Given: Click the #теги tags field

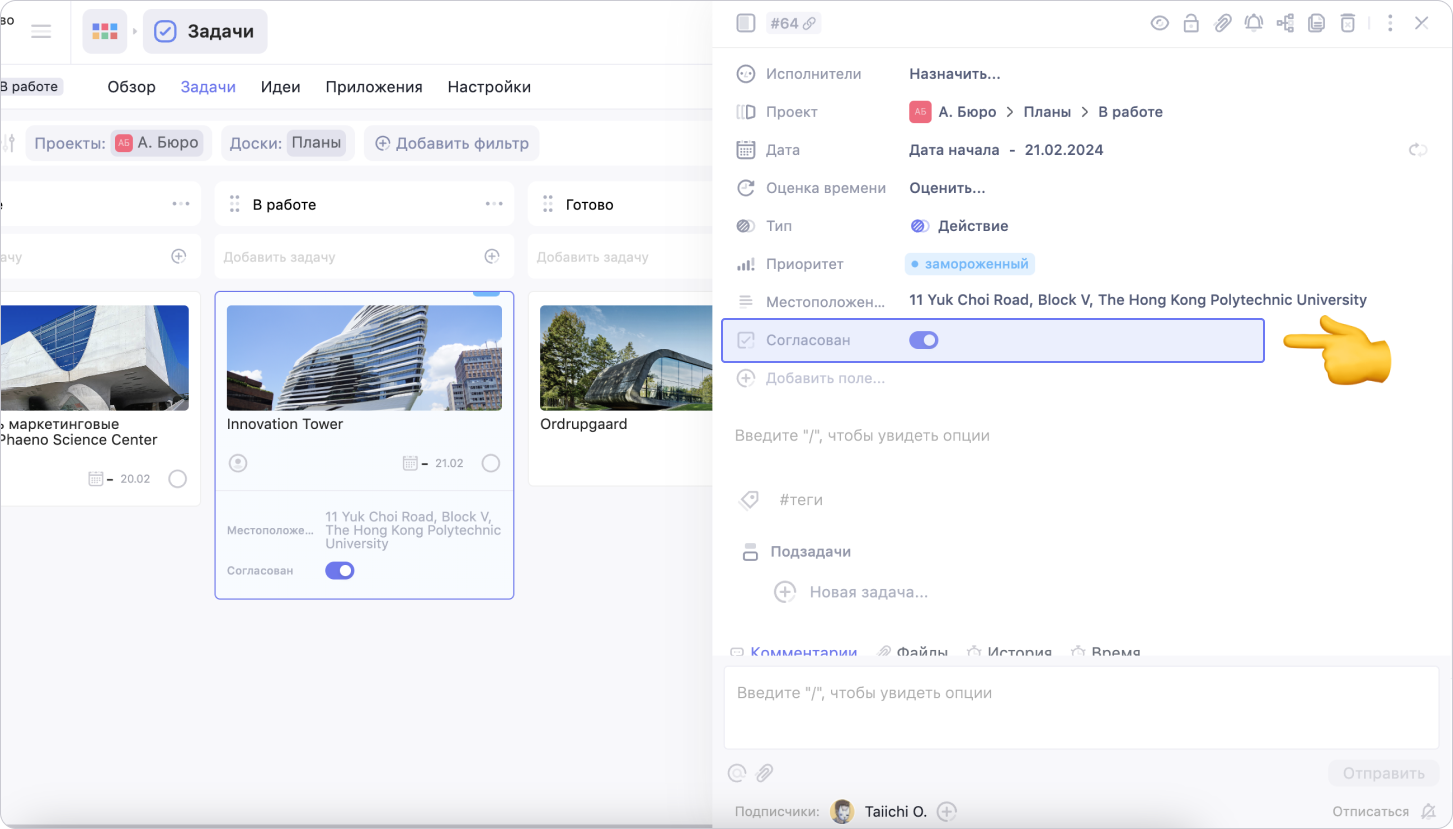Looking at the screenshot, I should pyautogui.click(x=801, y=500).
